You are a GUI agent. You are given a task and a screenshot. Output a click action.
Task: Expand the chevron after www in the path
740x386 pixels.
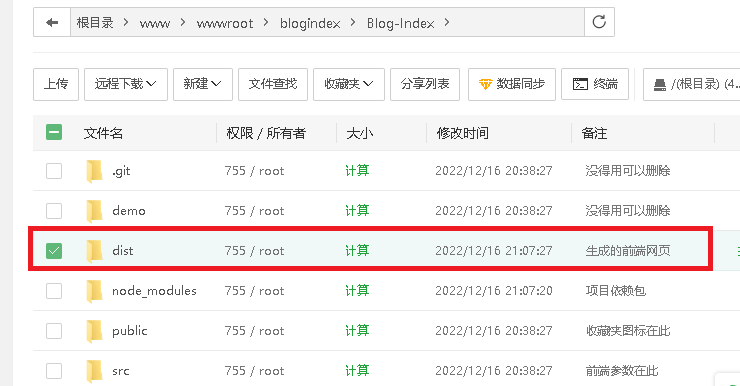pos(183,22)
